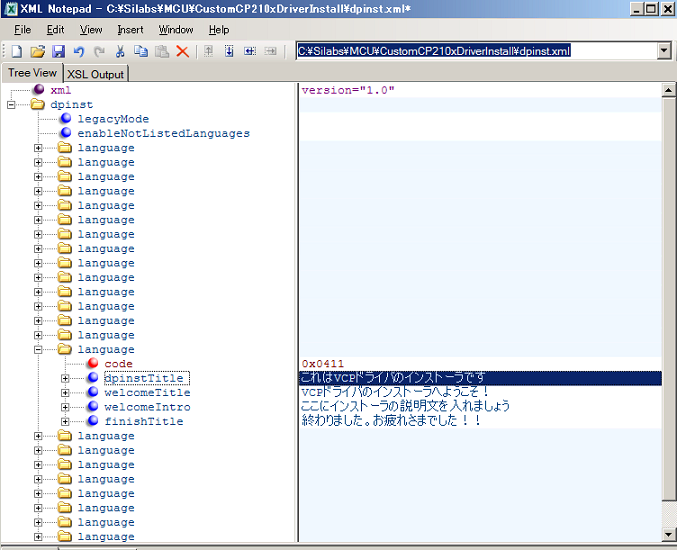Expand the dpinstTitle node

(65, 378)
